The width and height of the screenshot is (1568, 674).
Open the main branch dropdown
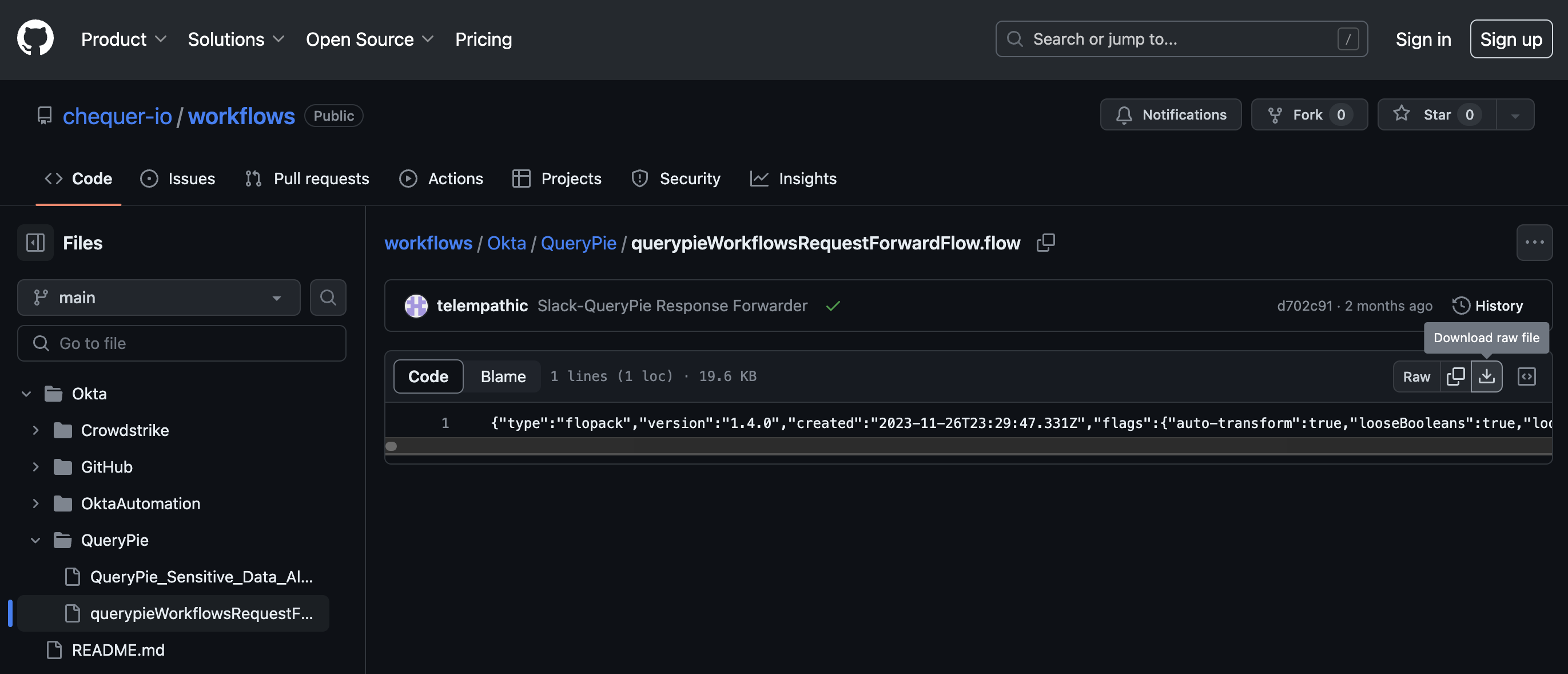(x=158, y=297)
